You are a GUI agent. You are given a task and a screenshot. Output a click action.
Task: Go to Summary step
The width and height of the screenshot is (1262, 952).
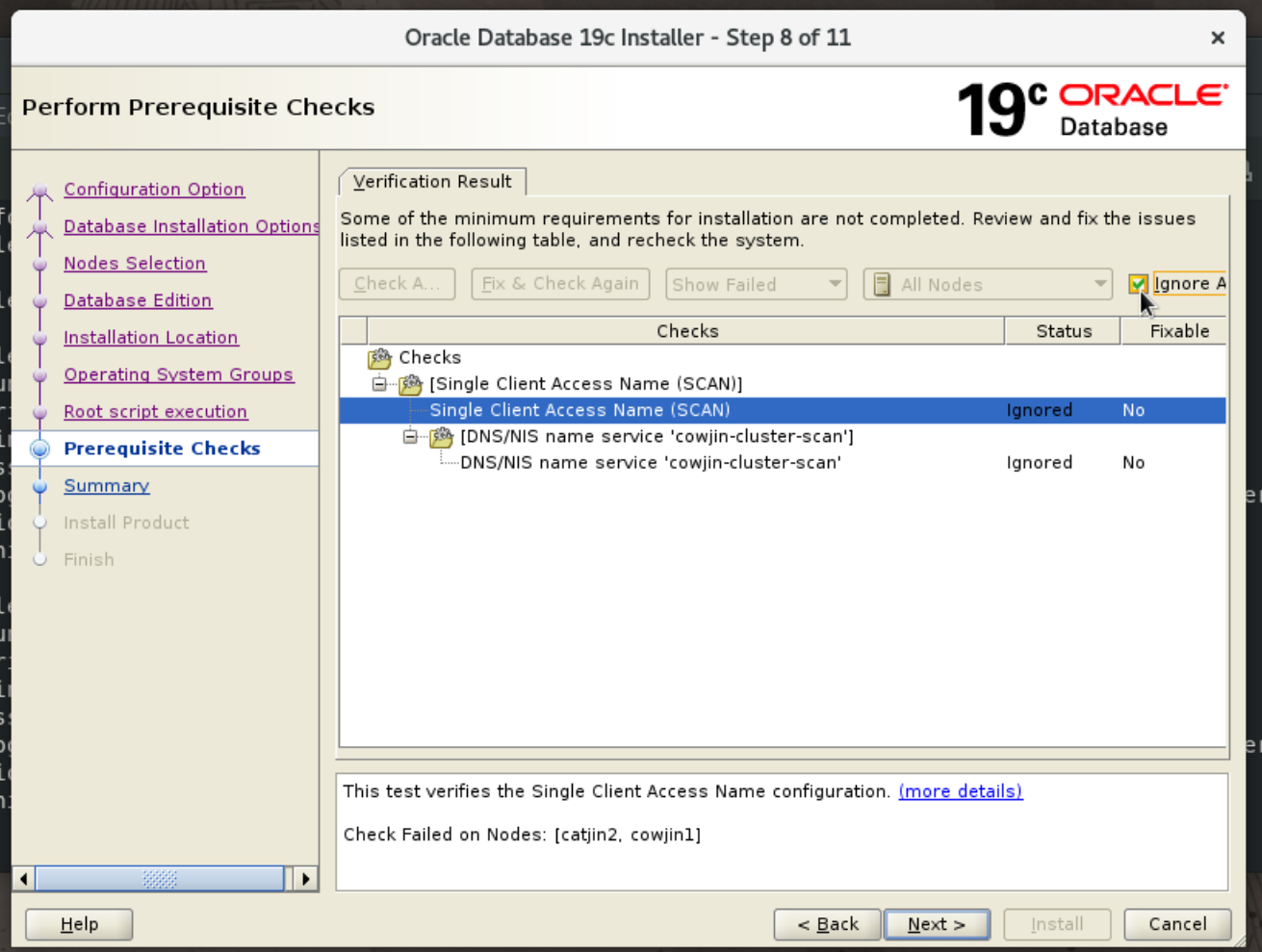(x=107, y=486)
